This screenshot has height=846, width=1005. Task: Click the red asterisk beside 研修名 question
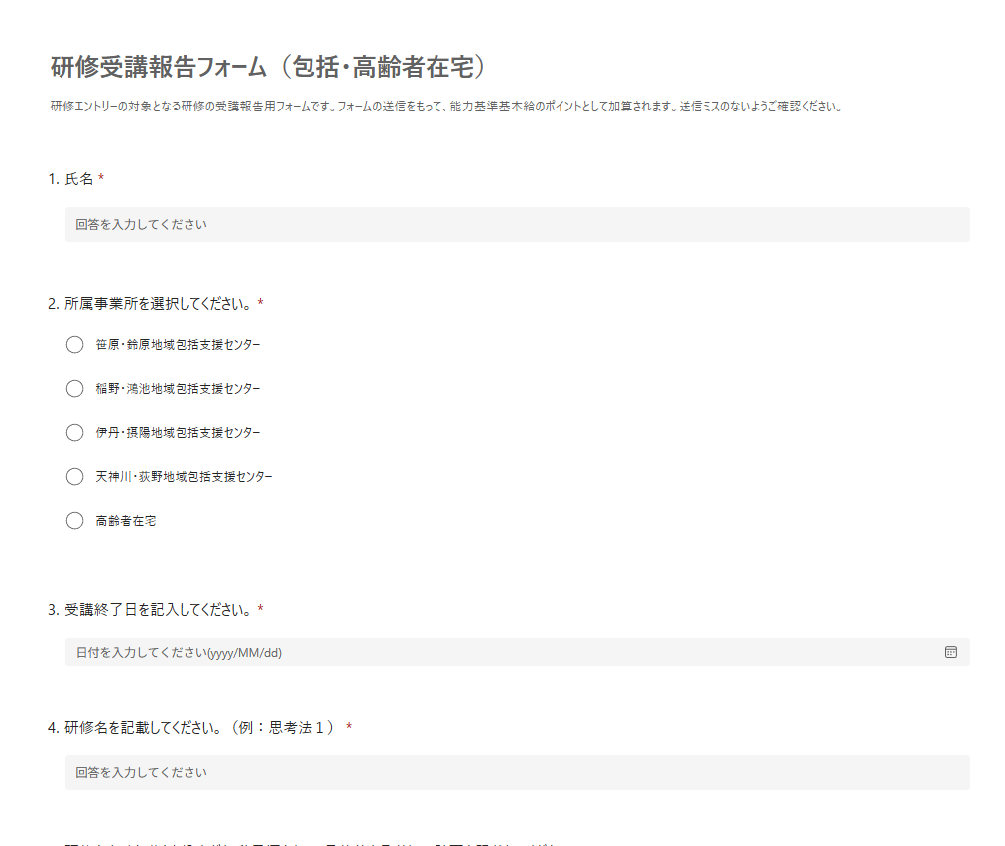pyautogui.click(x=349, y=727)
